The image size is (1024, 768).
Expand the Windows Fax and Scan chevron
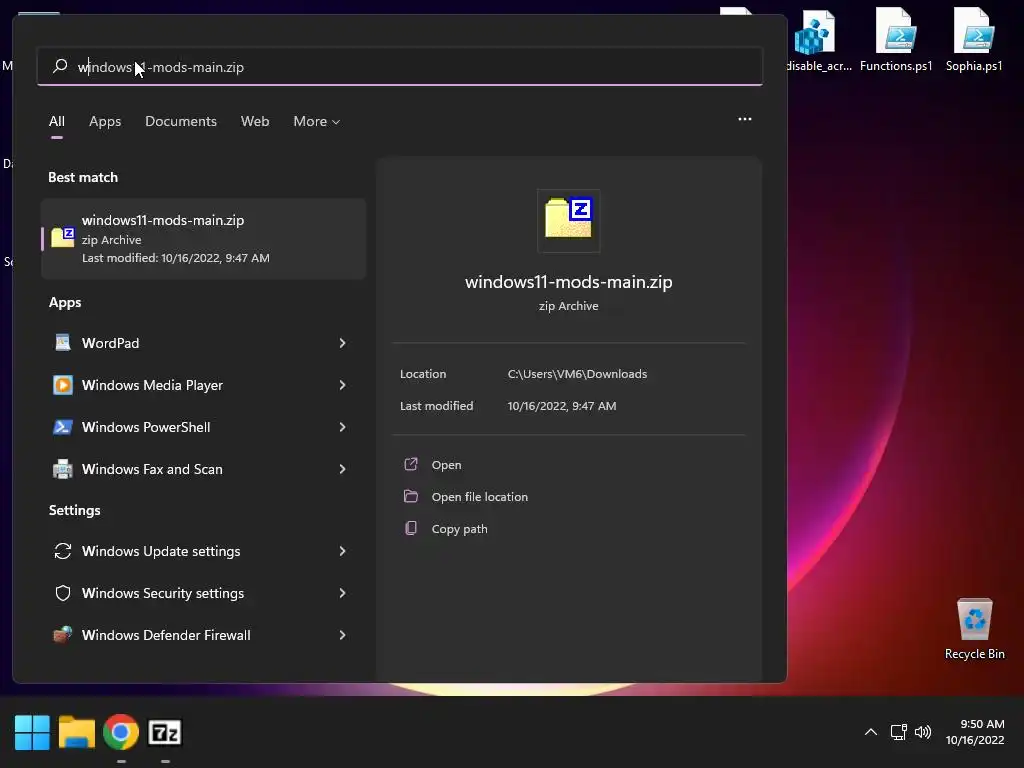click(342, 469)
